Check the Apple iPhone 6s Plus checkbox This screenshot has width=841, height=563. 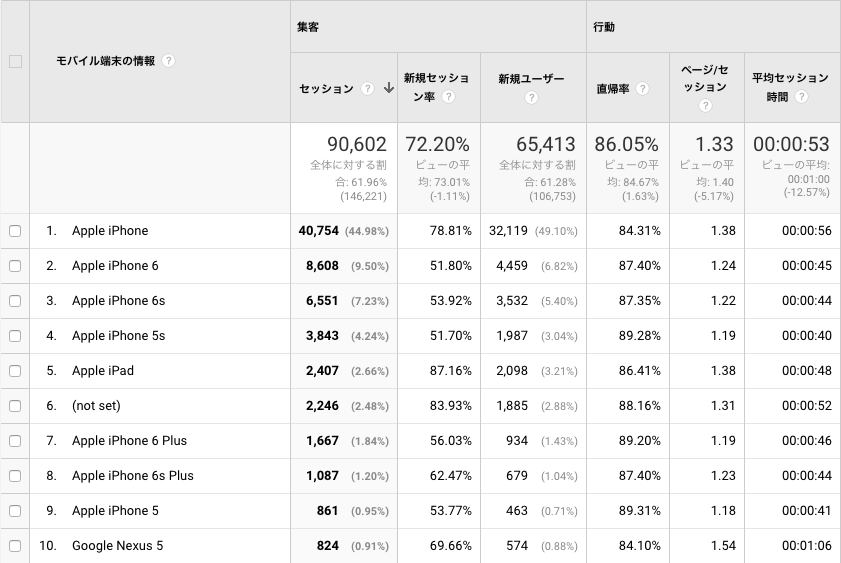[x=15, y=476]
